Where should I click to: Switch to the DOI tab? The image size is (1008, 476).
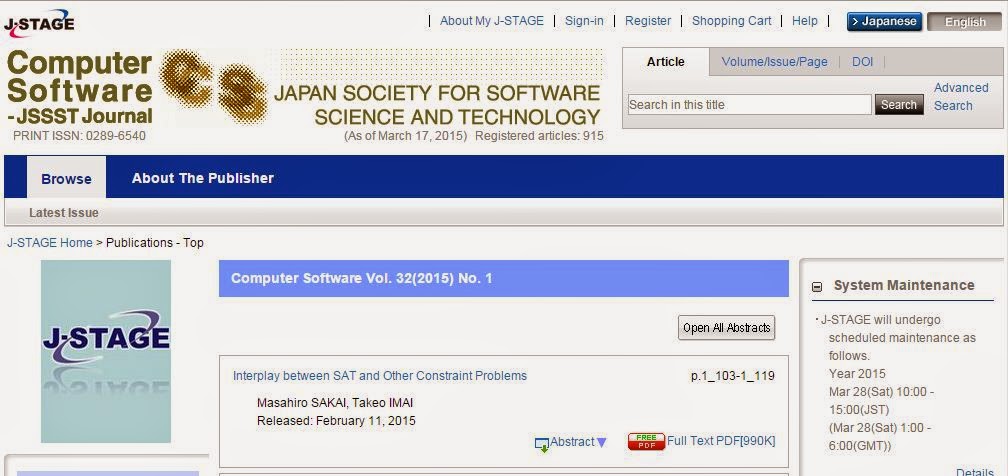click(x=862, y=62)
